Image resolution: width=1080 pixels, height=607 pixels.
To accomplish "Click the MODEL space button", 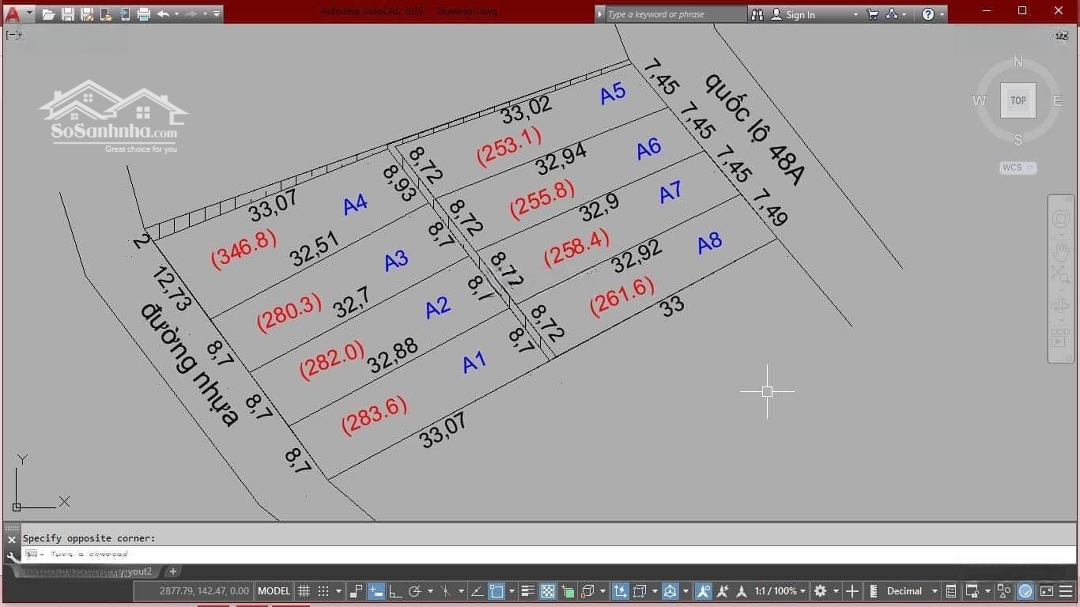I will (x=273, y=591).
